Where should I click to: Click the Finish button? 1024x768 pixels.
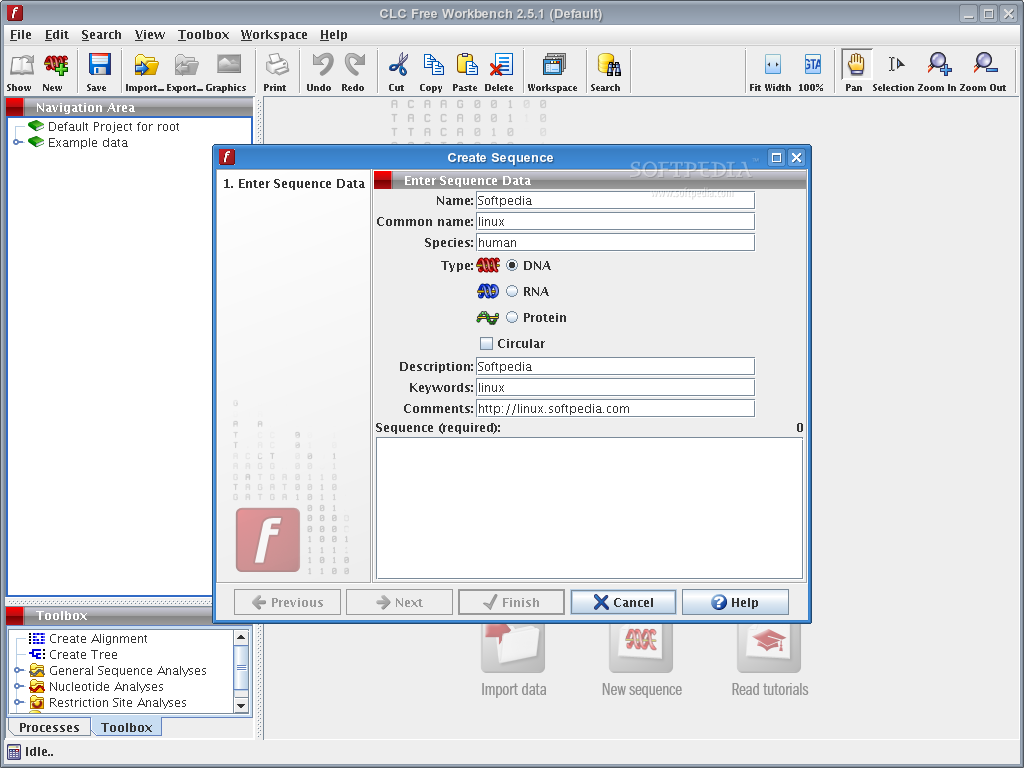pyautogui.click(x=511, y=602)
